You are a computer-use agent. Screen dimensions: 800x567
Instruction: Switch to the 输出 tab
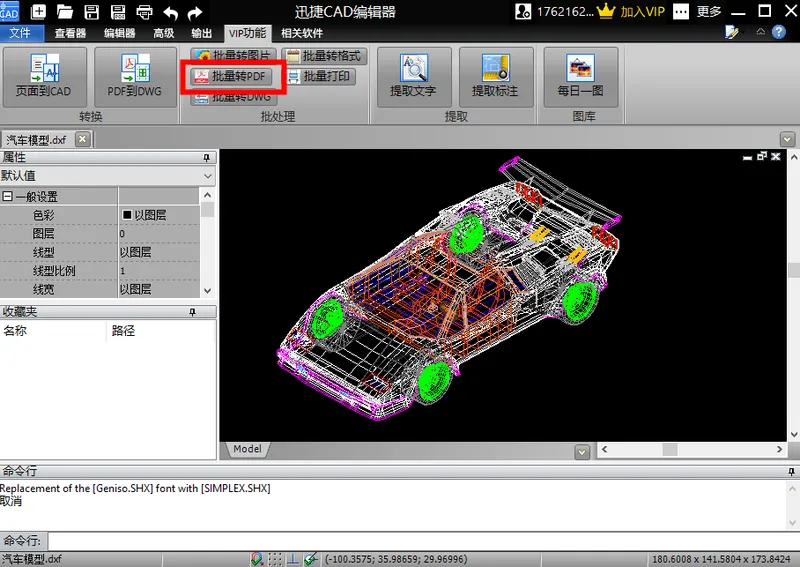tap(202, 33)
